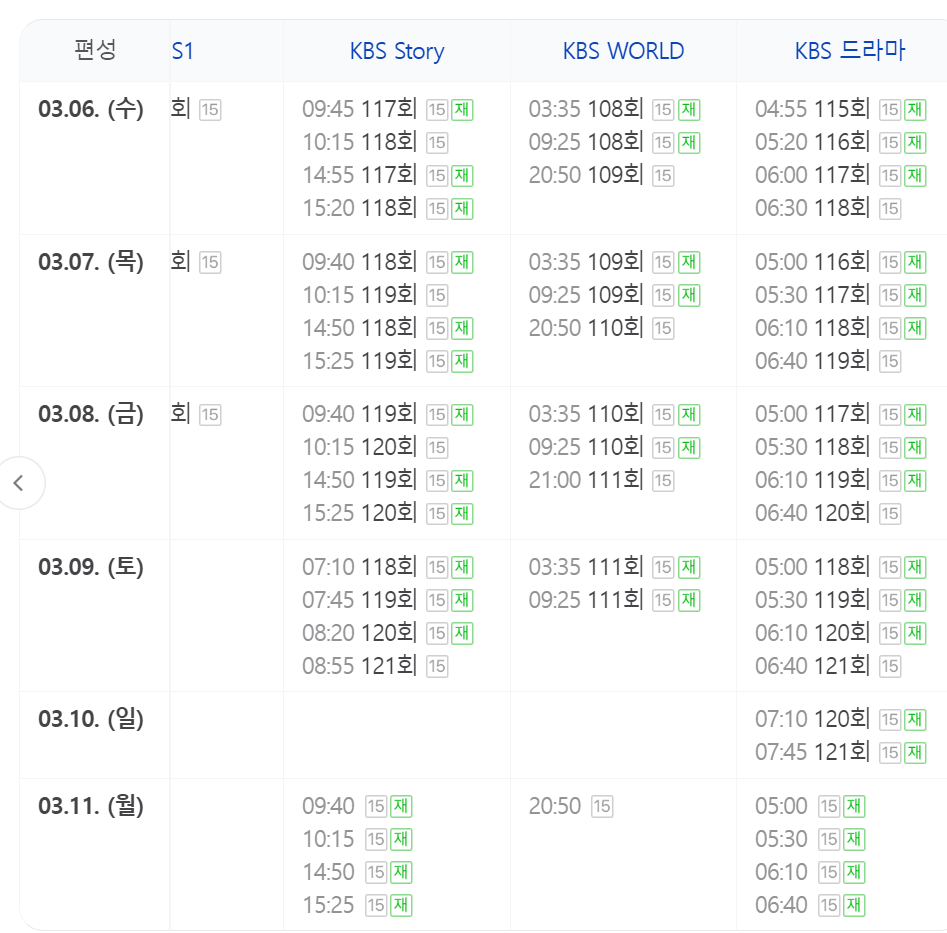Click KBS 드라마 05:00 on 03.11

pos(810,806)
